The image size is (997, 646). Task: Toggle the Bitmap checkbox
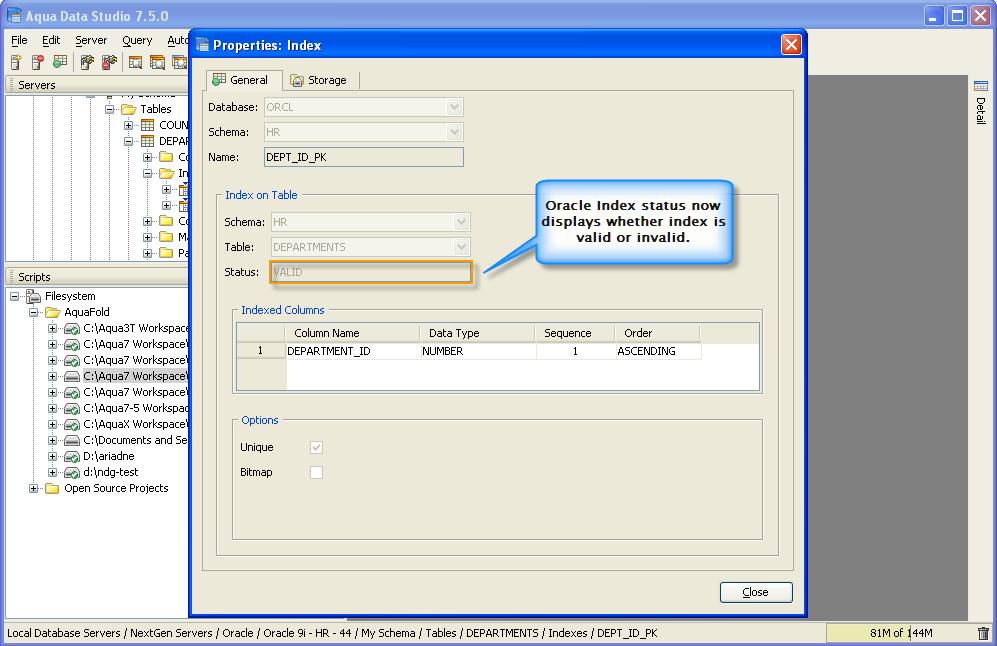(x=316, y=472)
